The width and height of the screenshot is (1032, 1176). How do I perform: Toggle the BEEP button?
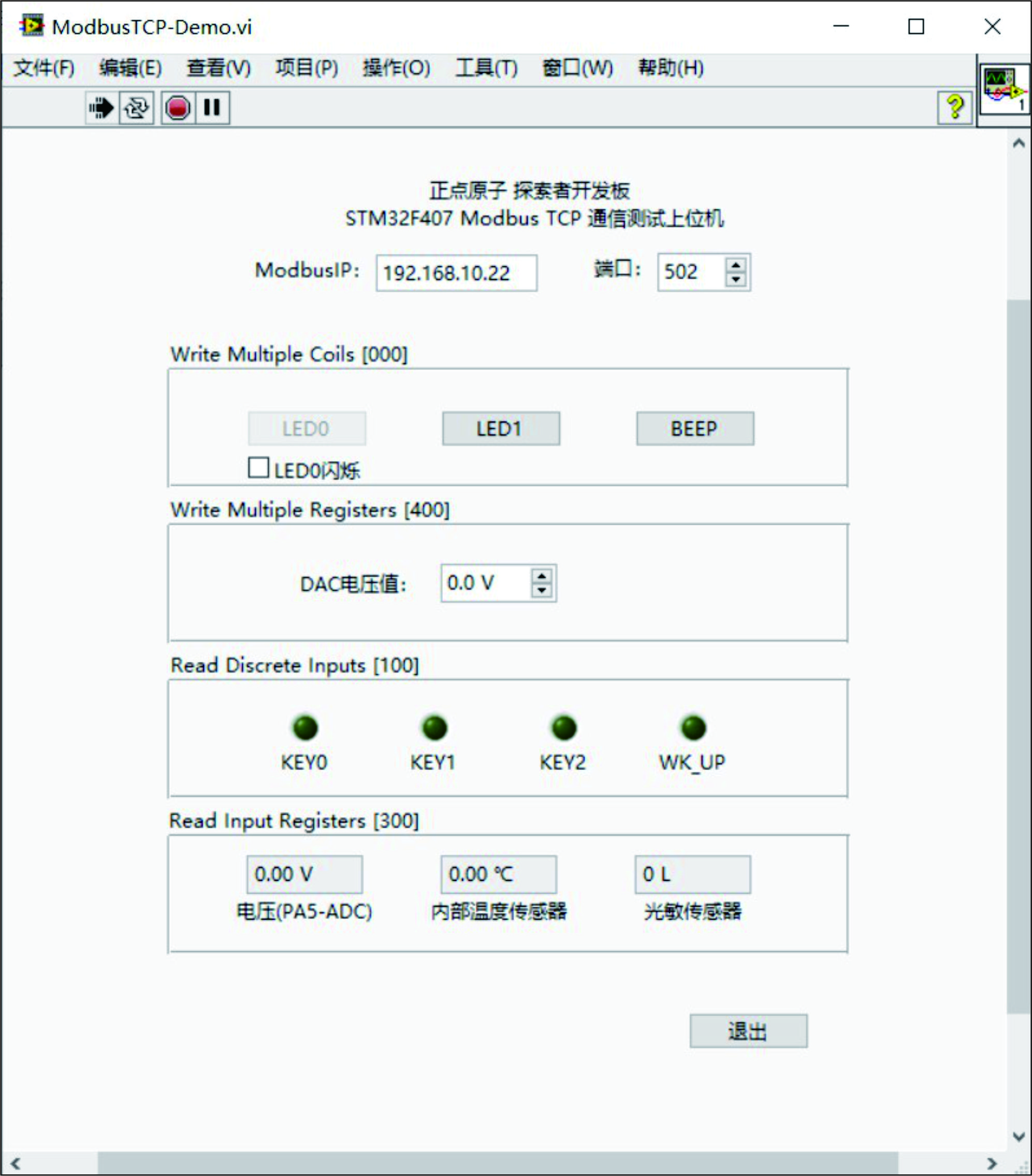click(695, 429)
